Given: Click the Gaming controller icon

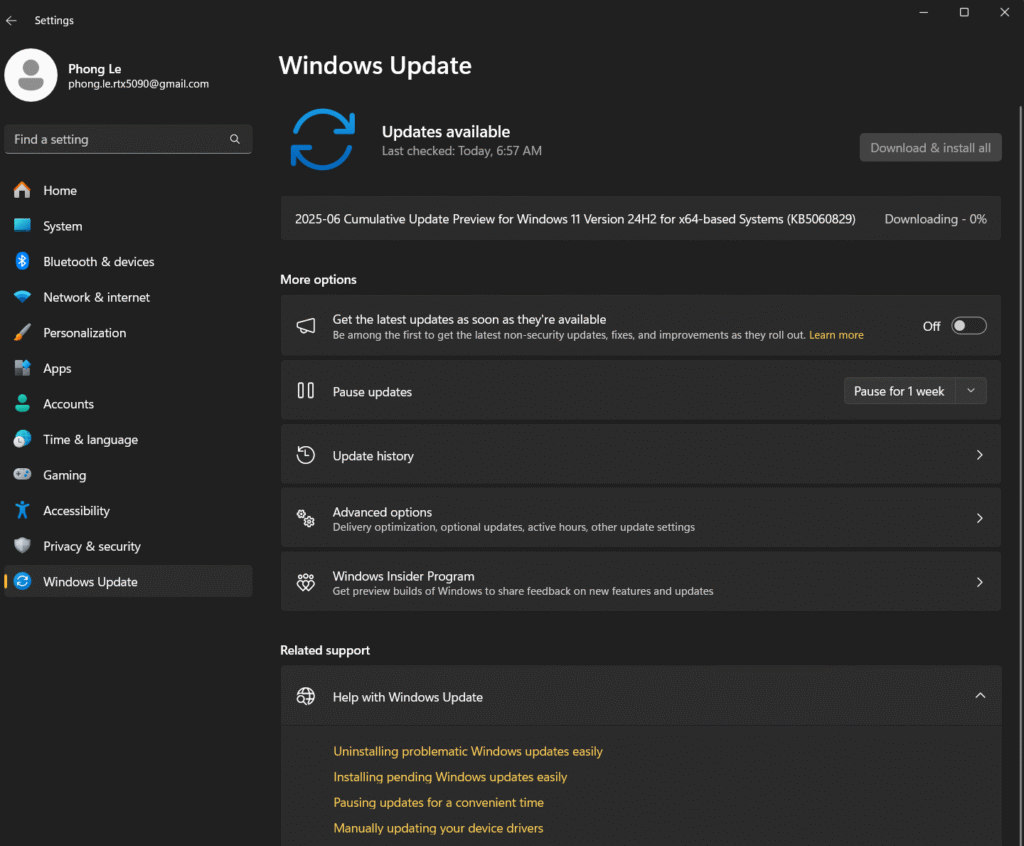Looking at the screenshot, I should click(22, 474).
